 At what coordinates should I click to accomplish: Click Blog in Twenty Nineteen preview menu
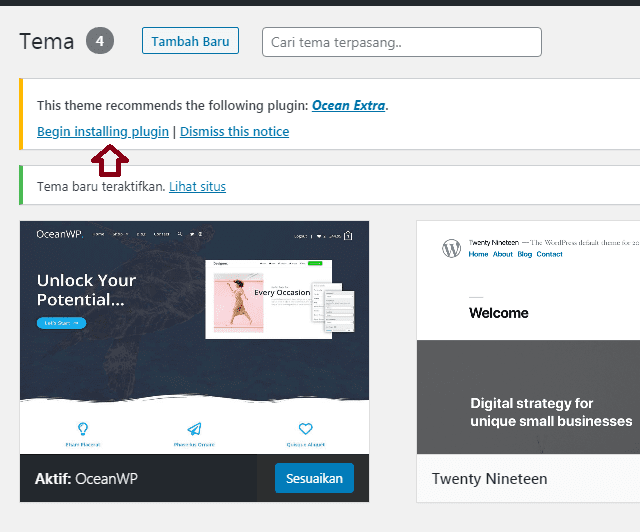[x=525, y=254]
